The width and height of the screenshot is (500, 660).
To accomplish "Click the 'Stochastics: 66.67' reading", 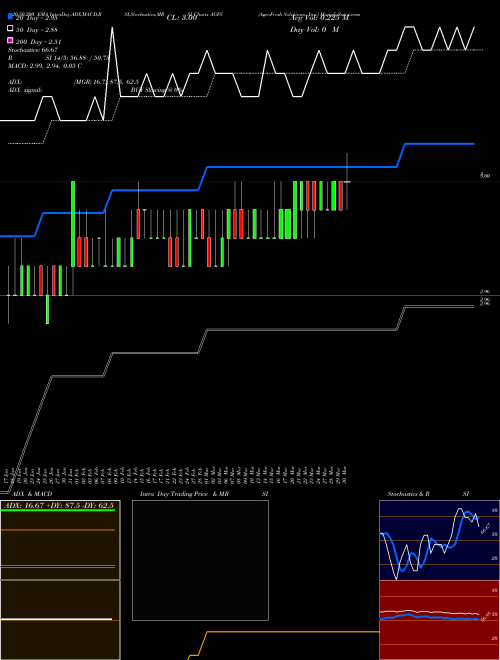I will (33, 50).
